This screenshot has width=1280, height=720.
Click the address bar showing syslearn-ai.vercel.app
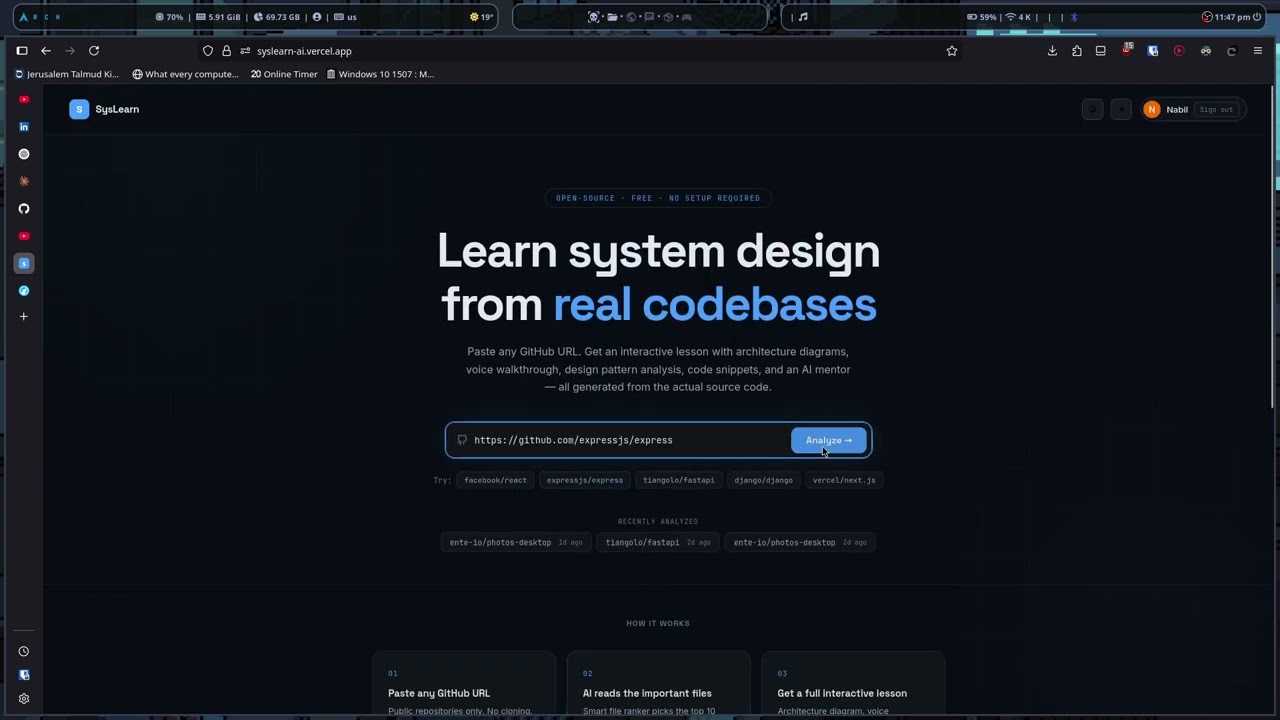point(580,51)
